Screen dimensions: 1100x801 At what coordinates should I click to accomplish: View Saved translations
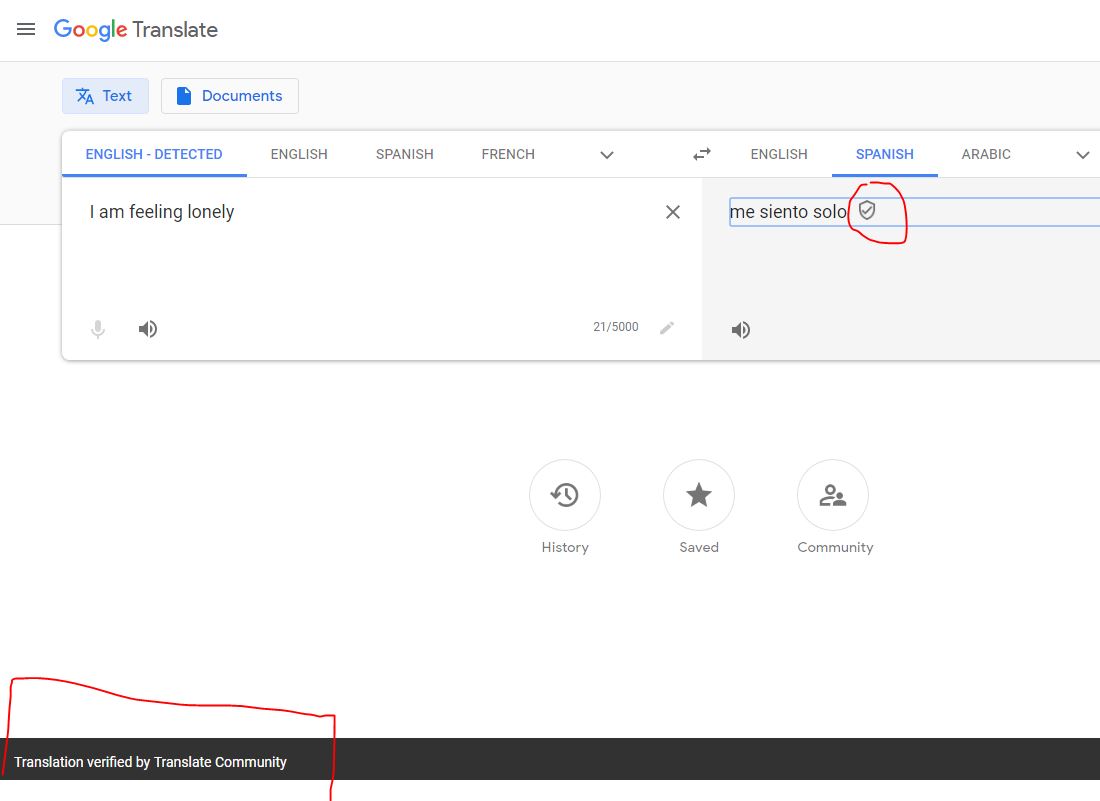[698, 494]
